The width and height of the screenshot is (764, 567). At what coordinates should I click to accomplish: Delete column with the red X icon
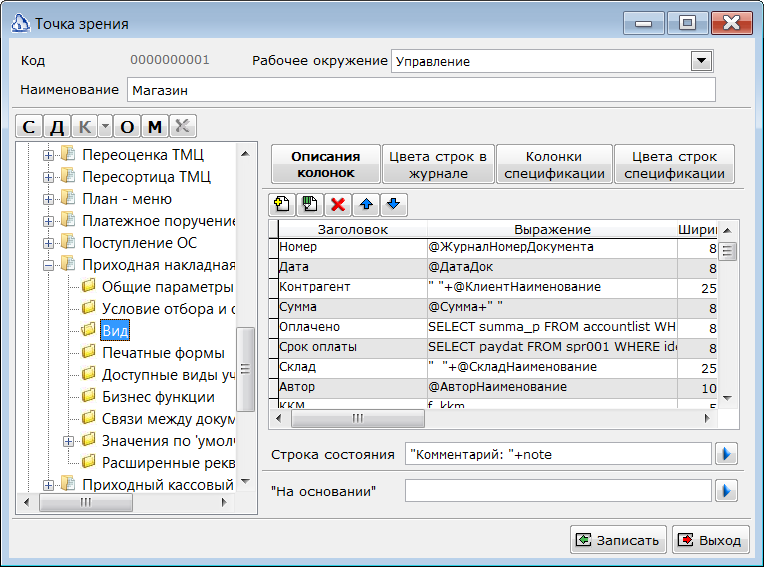click(338, 205)
